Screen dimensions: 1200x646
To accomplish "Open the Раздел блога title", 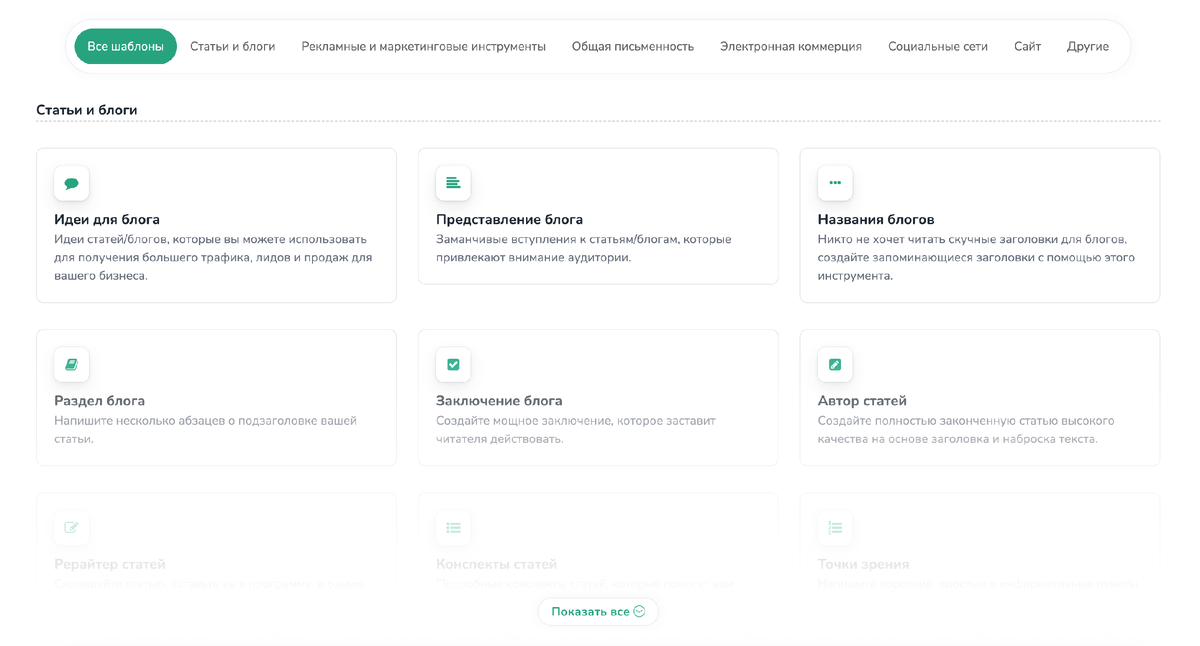I will tap(99, 401).
